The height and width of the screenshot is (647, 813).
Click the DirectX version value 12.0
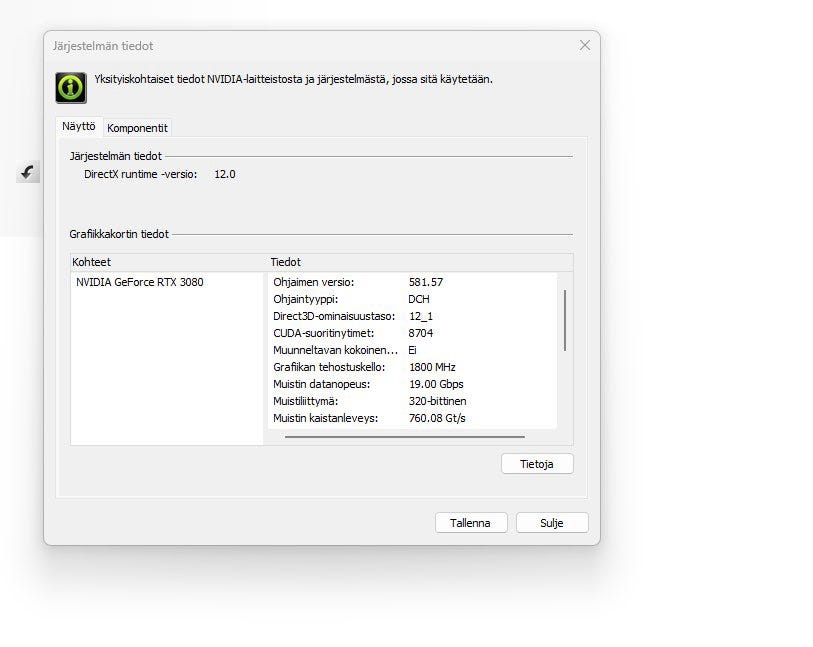(225, 174)
